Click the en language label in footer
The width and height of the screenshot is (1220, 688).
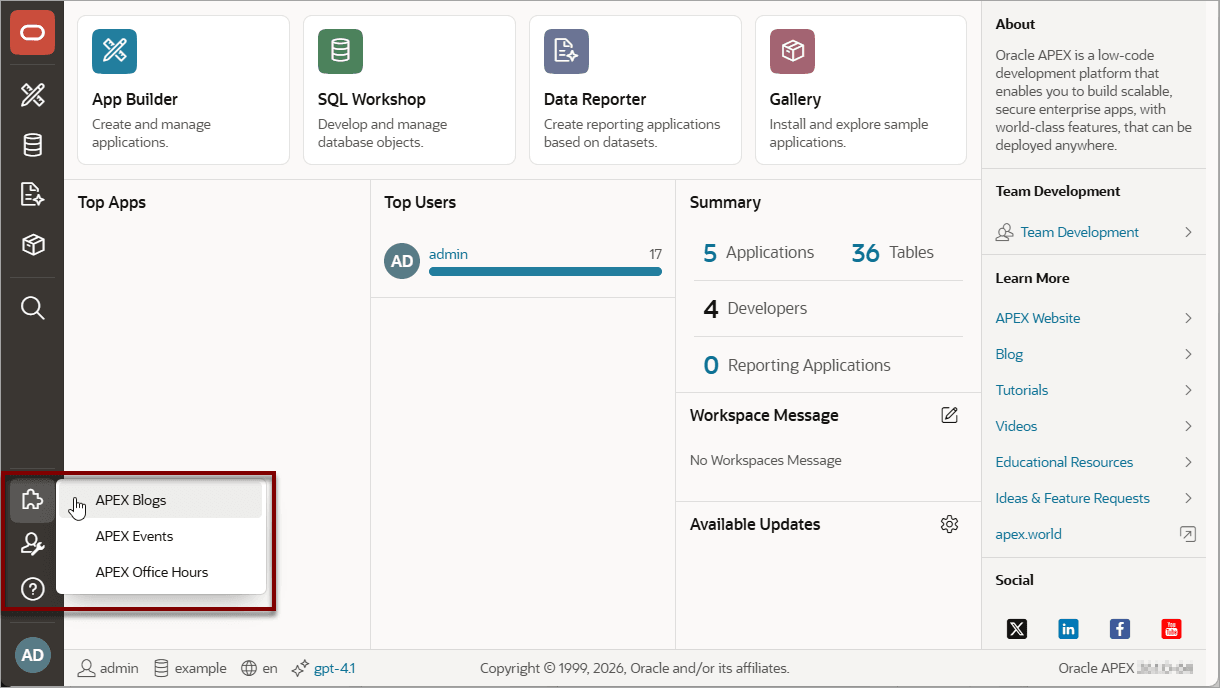click(270, 668)
